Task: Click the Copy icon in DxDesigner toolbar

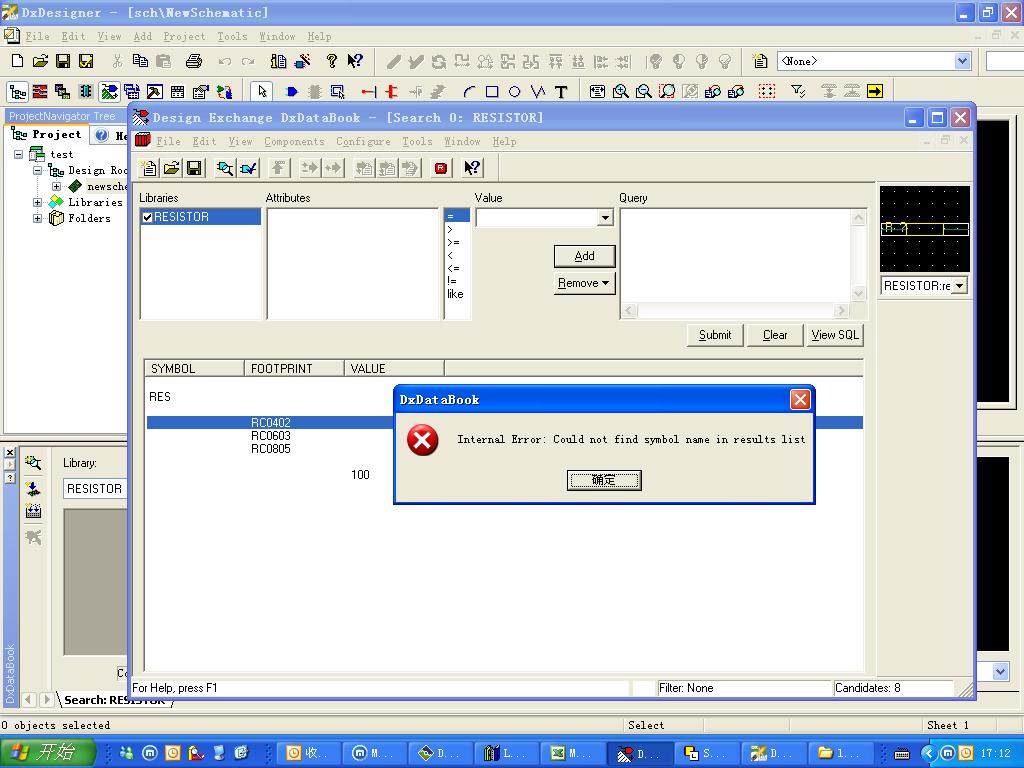Action: coord(140,61)
